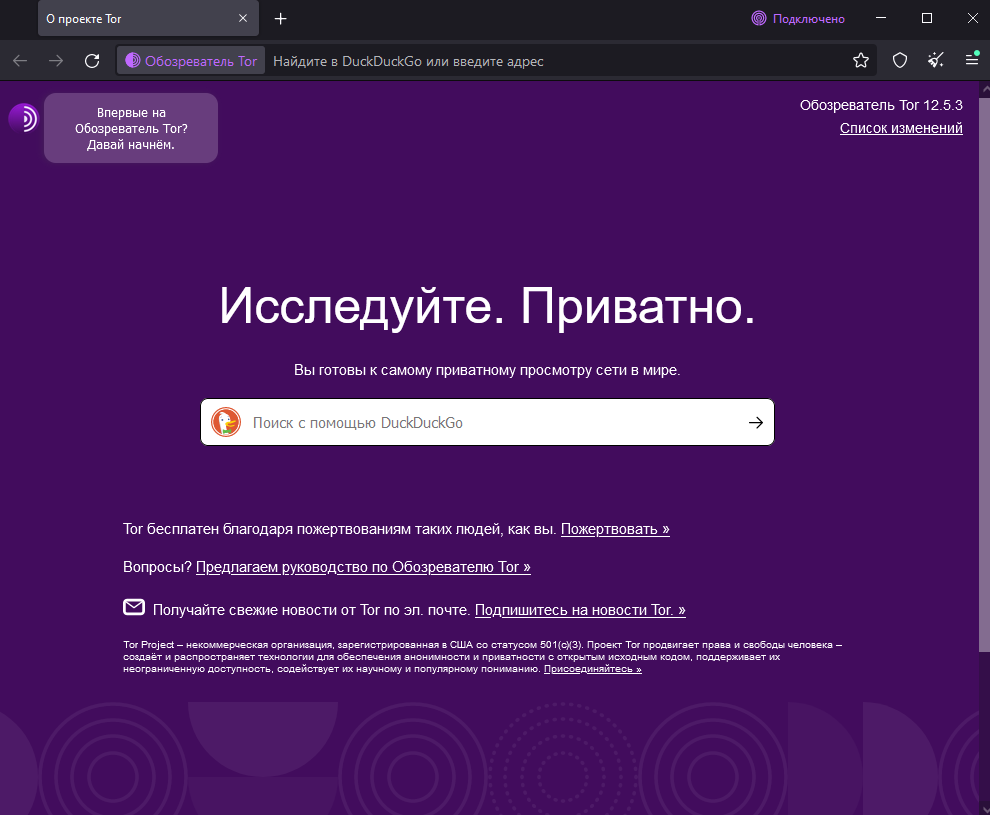This screenshot has height=815, width=990.
Task: Click the 'Обозреватель Tor' identity box
Action: [191, 61]
